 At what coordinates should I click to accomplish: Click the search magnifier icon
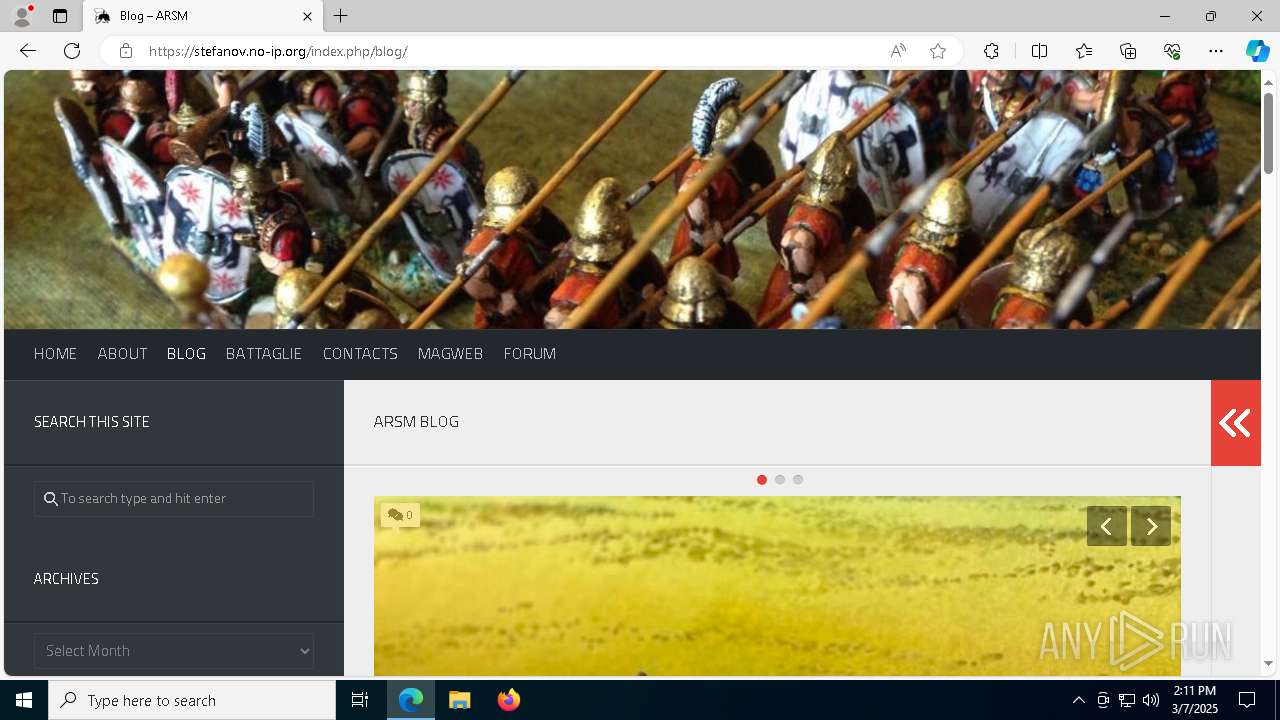(x=50, y=499)
